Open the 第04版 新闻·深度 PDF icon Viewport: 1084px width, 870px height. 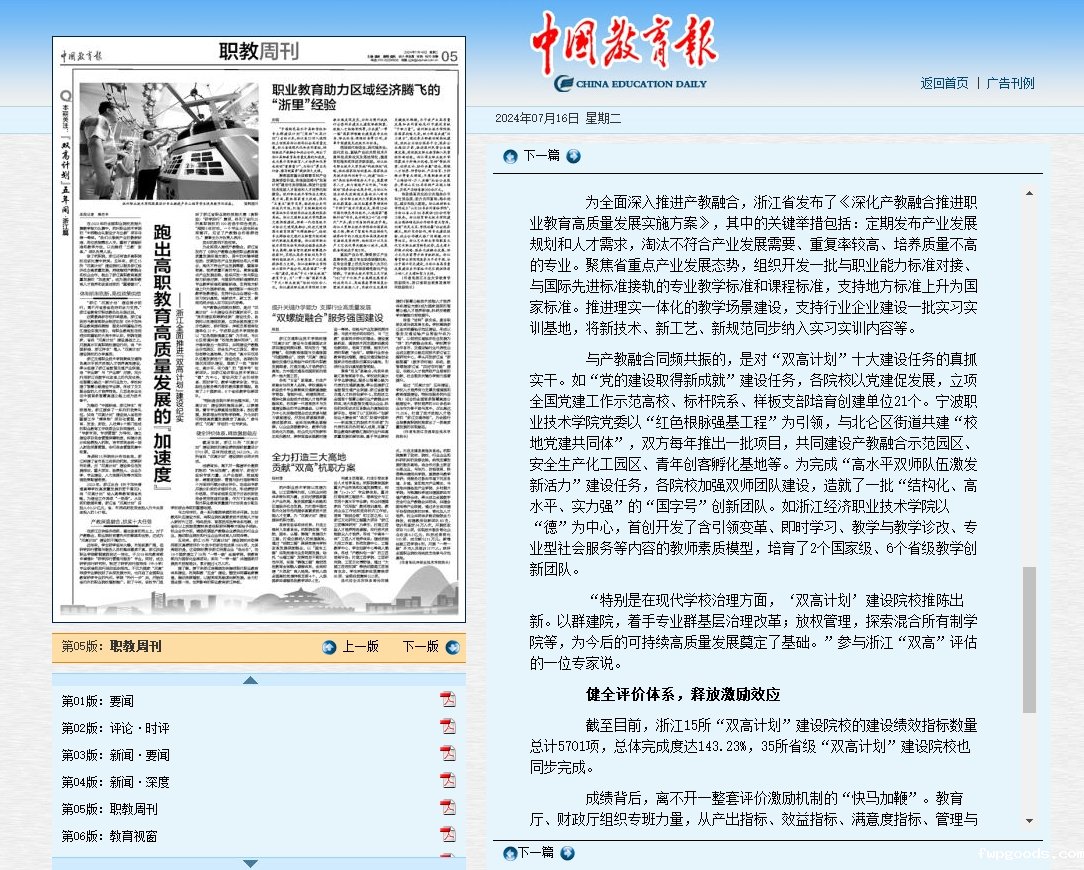click(x=448, y=780)
